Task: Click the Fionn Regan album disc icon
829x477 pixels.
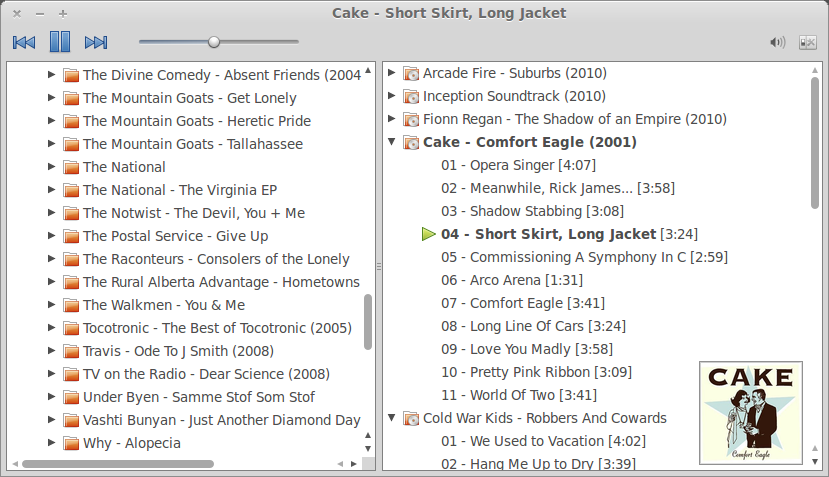Action: [x=411, y=120]
